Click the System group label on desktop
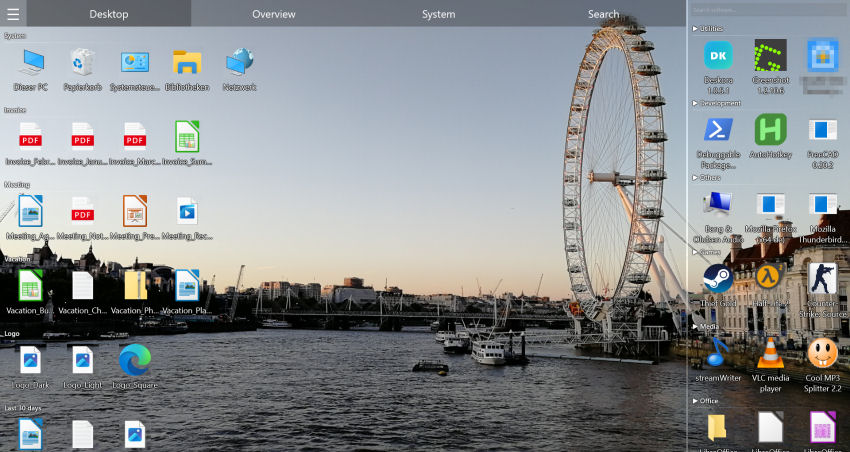Image resolution: width=850 pixels, height=452 pixels. [x=15, y=36]
